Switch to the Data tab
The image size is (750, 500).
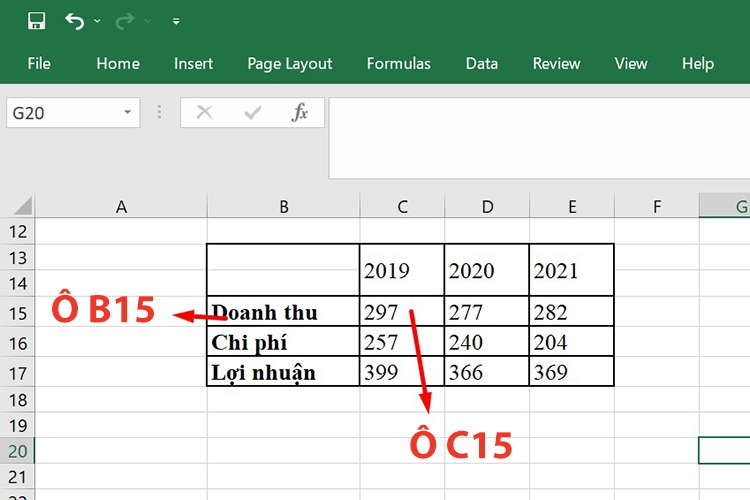pos(482,64)
